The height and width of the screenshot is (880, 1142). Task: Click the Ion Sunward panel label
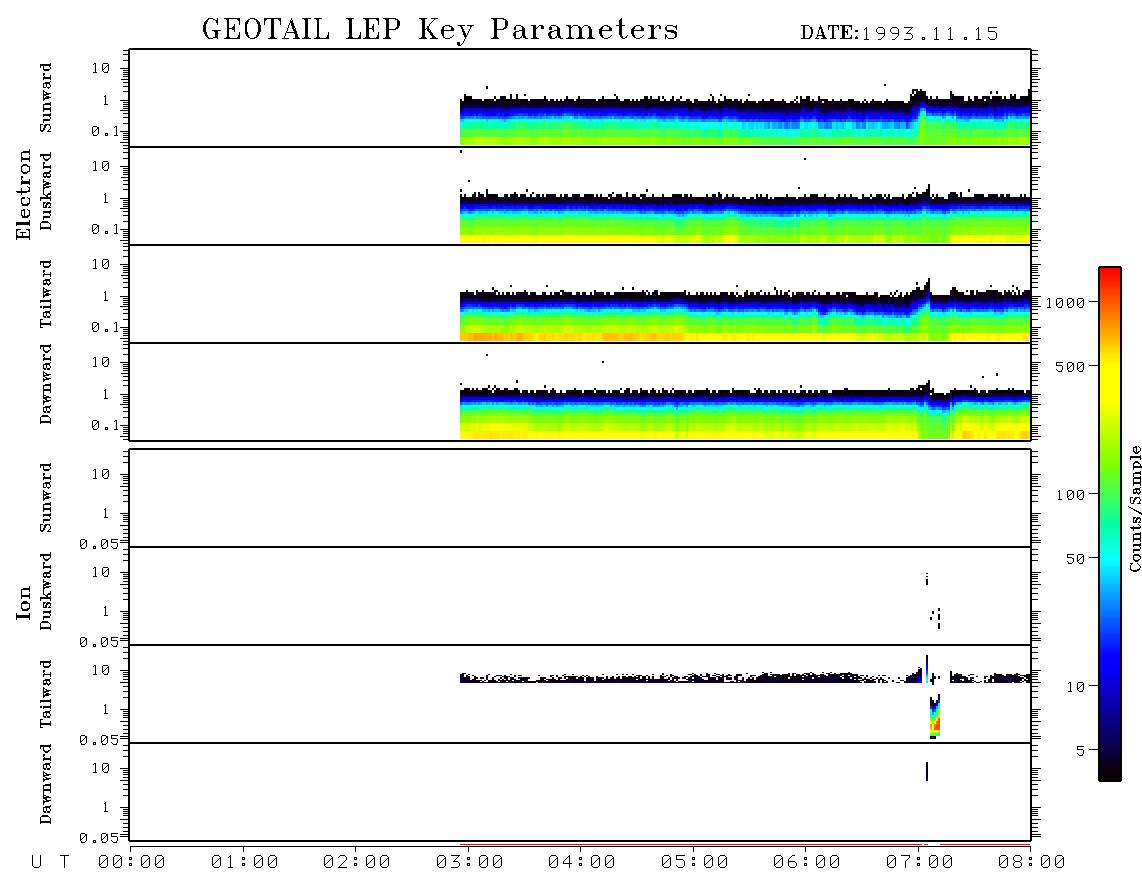[46, 498]
